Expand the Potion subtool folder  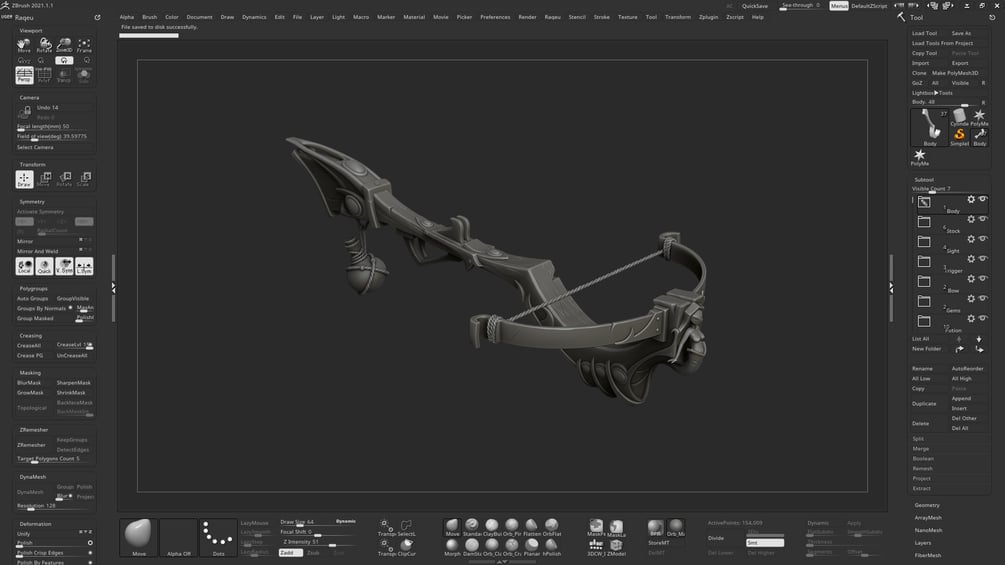click(x=924, y=322)
